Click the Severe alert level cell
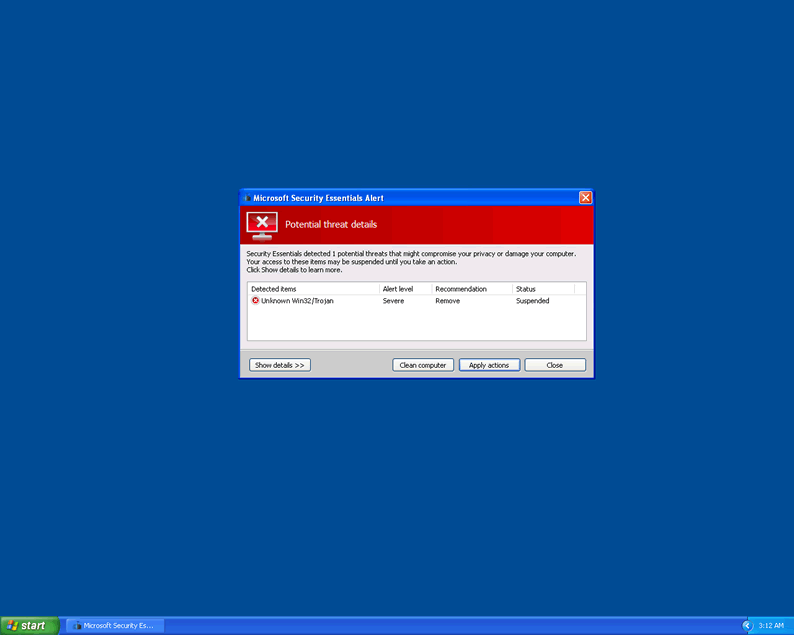This screenshot has height=635, width=794. point(394,301)
